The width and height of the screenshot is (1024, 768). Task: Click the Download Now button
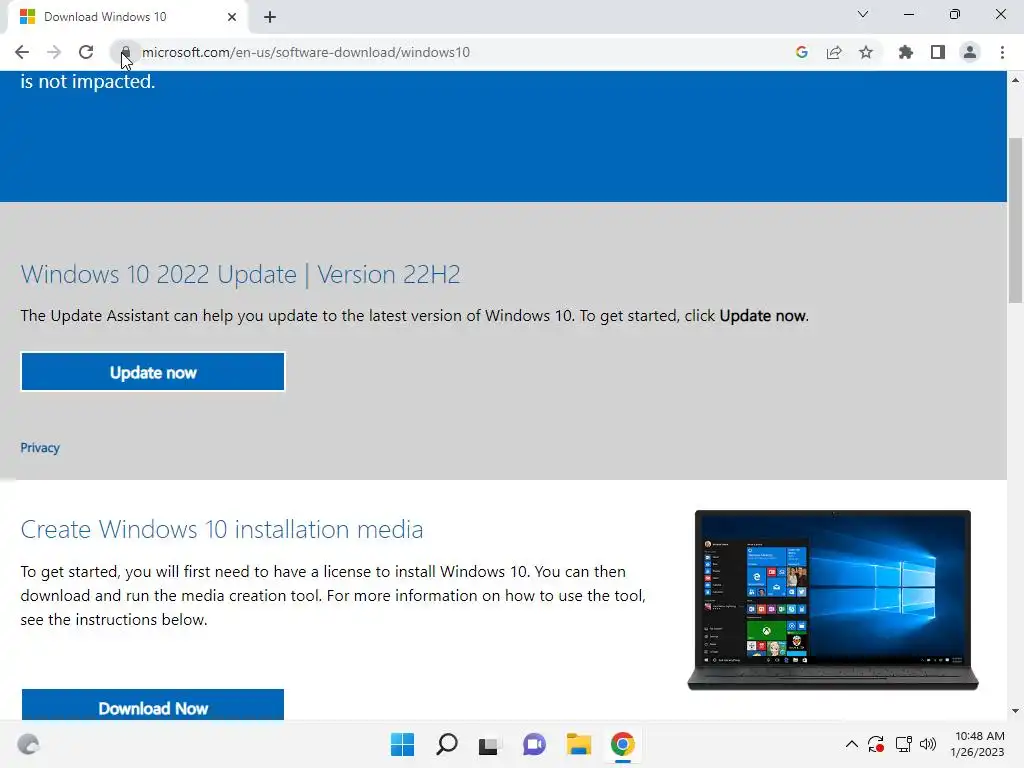pos(153,705)
